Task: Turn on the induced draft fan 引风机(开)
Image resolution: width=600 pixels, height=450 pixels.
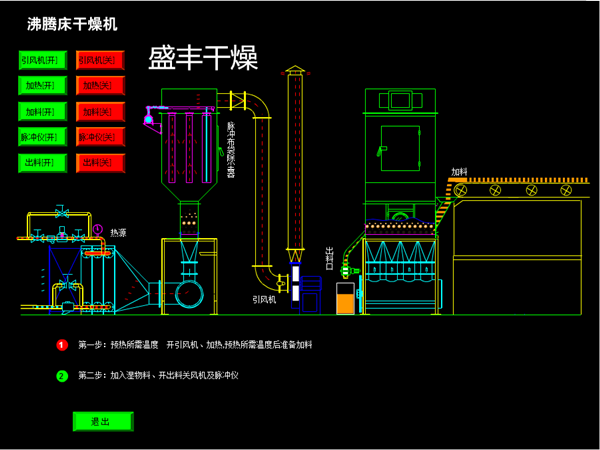Action: tap(42, 61)
